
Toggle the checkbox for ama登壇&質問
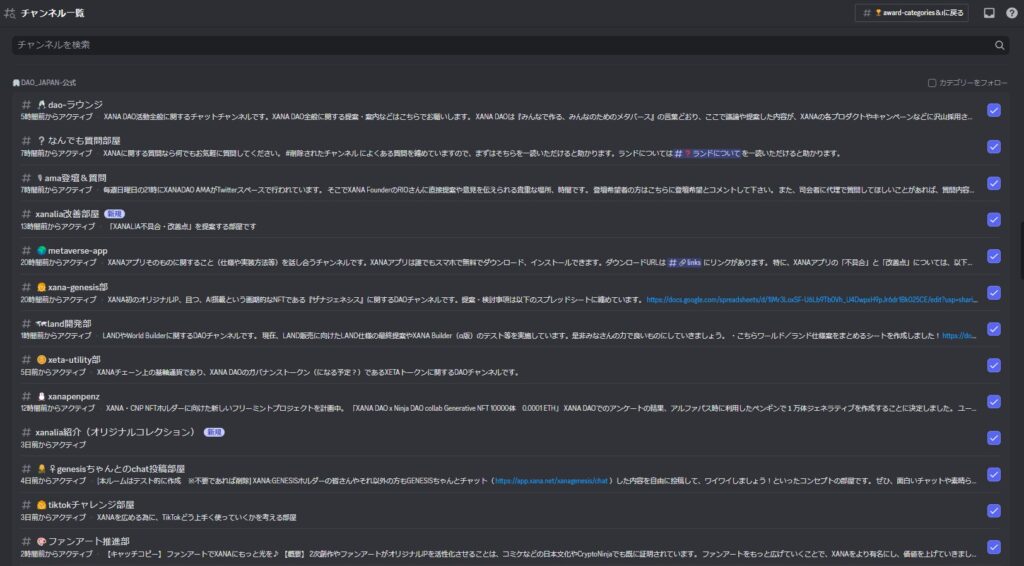tap(993, 183)
